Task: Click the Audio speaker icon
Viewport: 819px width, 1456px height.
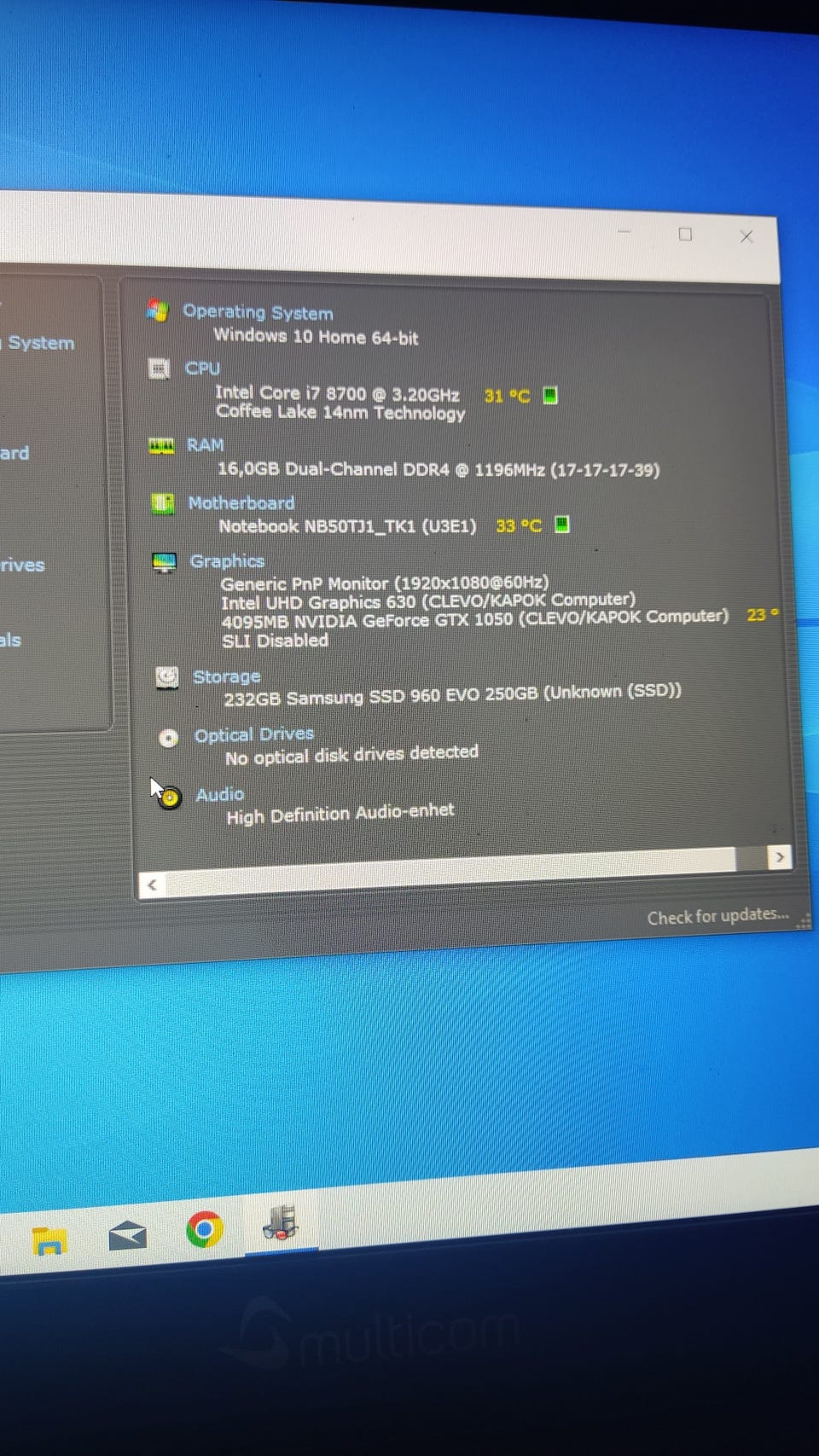Action: click(170, 798)
